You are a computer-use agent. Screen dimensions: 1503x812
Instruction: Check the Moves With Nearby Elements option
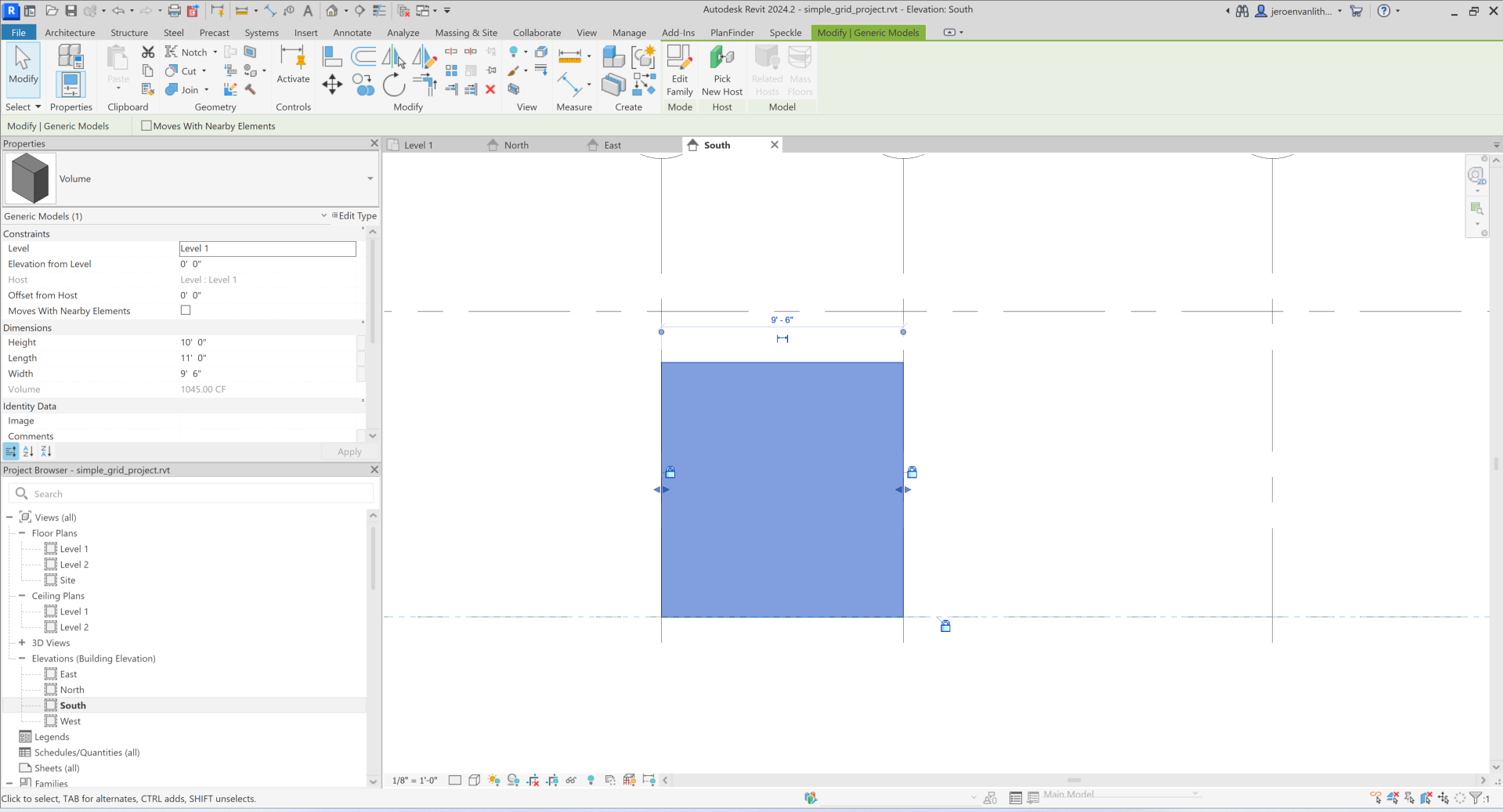[x=146, y=126]
